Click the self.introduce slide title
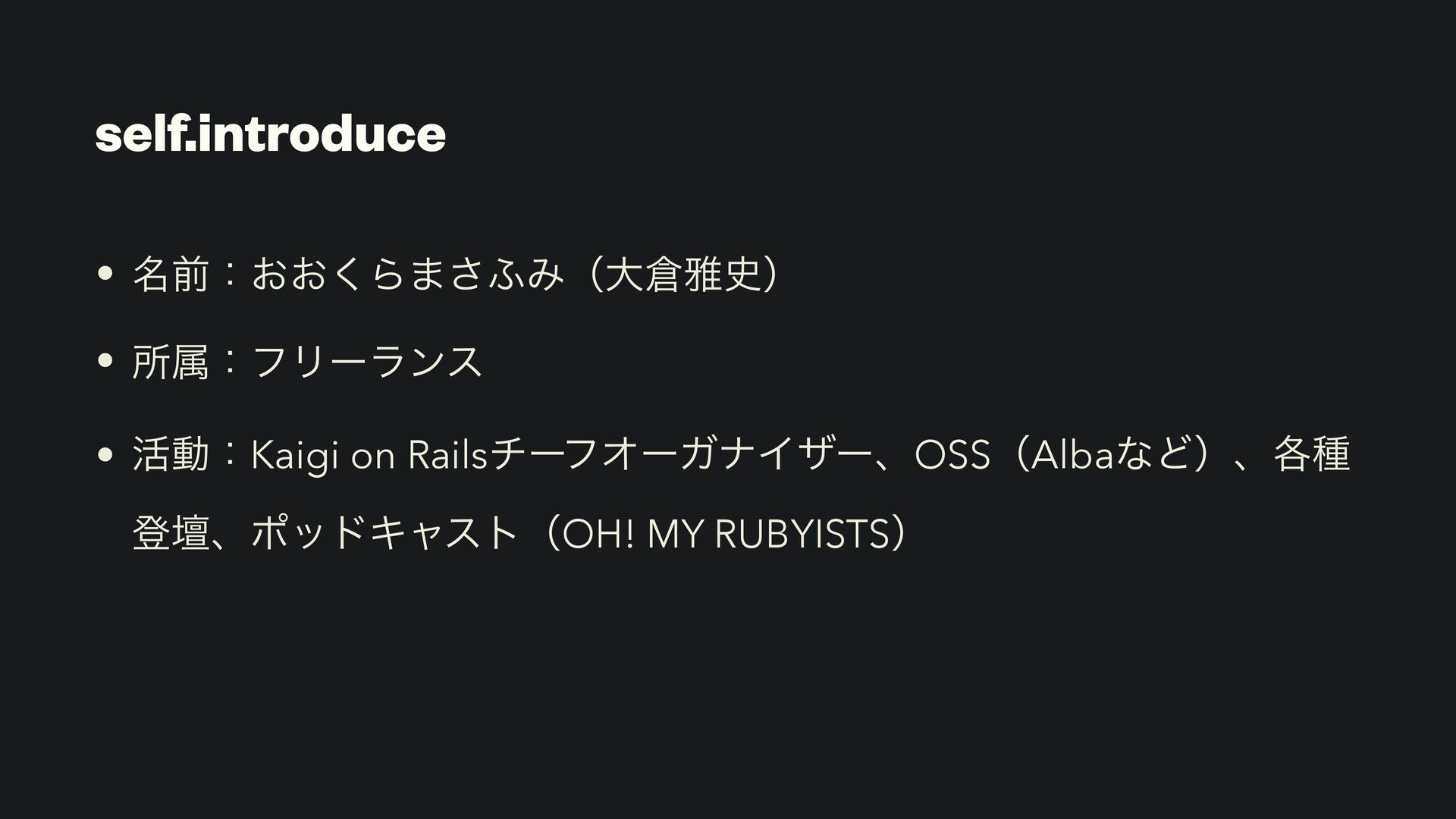Screen dimensions: 1456x819 click(270, 134)
